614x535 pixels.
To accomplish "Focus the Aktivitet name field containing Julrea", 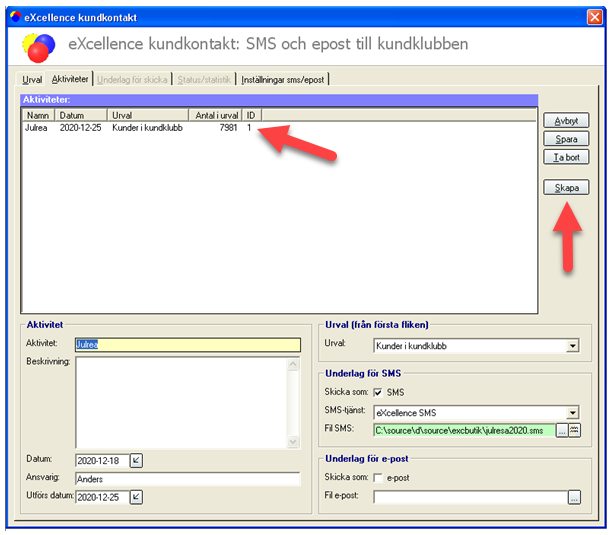I will 188,345.
